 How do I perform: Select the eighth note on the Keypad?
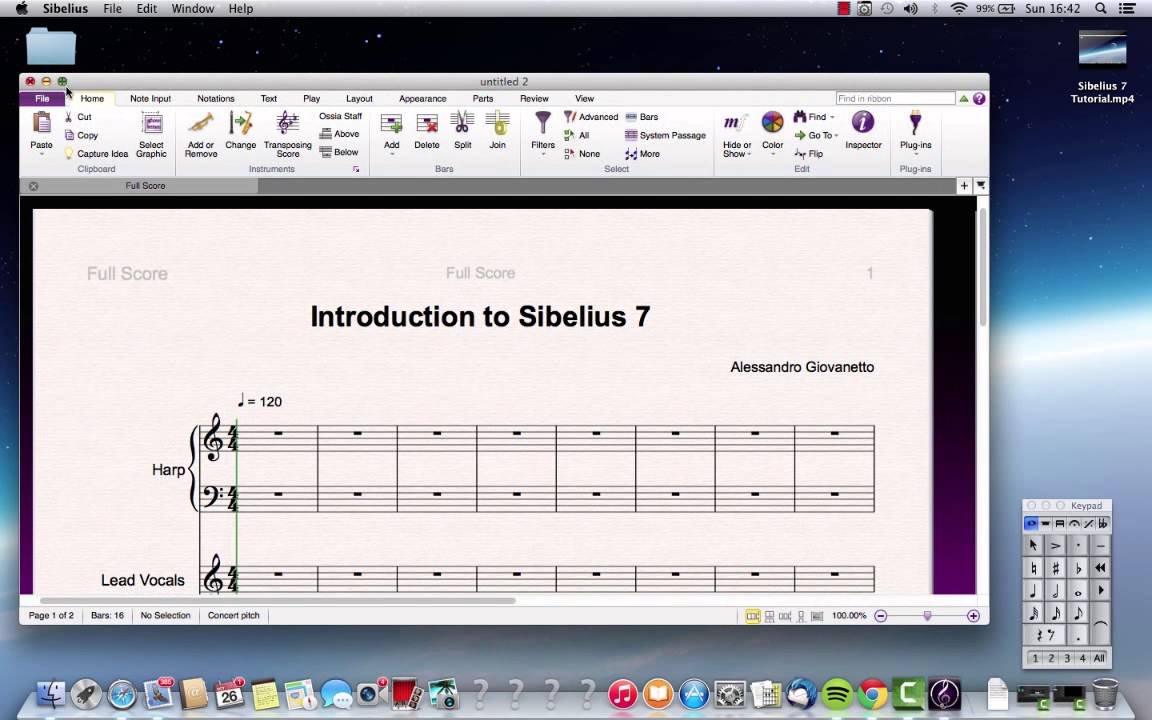click(x=1078, y=613)
